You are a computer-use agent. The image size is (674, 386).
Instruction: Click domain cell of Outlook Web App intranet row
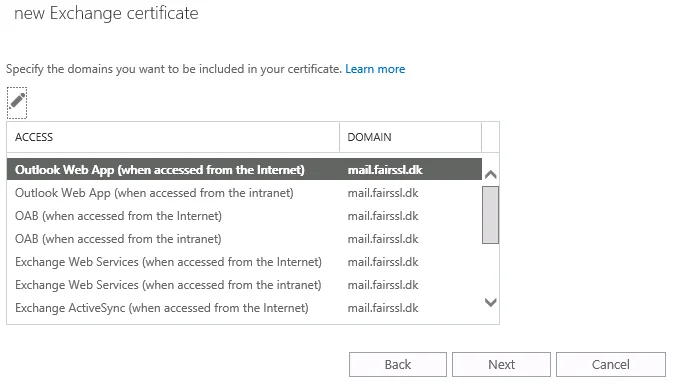click(383, 193)
